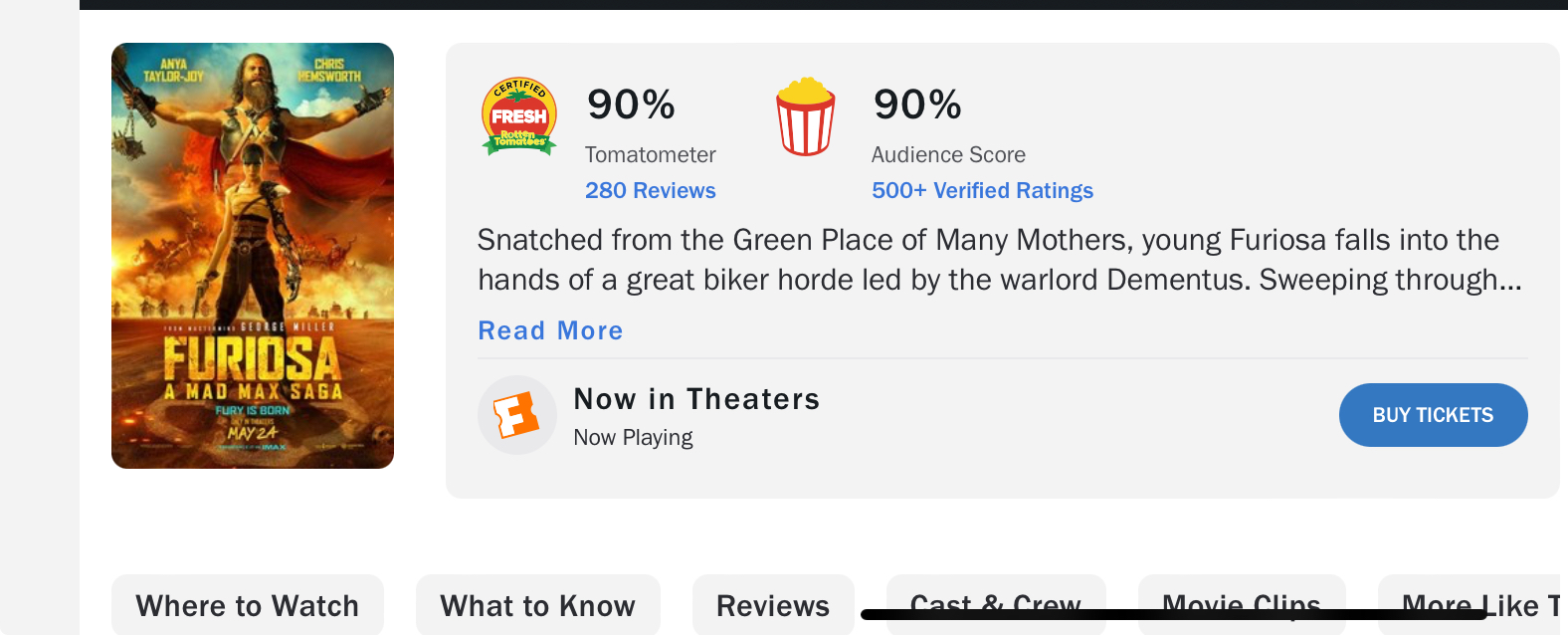Click the 90% Tomatometer score
1568x635 pixels.
click(x=631, y=105)
